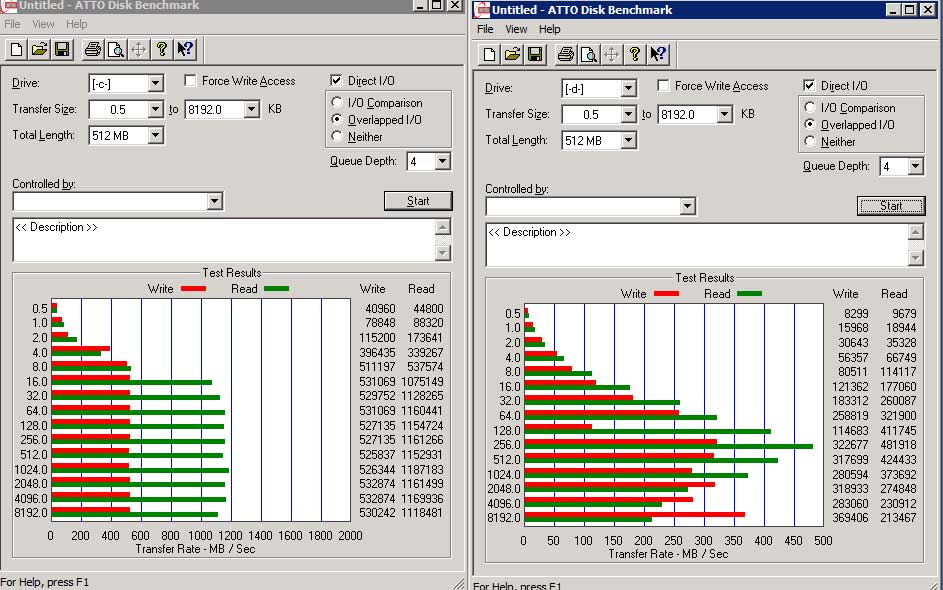Viewport: 943px width, 590px height.
Task: Toggle Direct I/O checkbox in right window
Action: coord(809,86)
